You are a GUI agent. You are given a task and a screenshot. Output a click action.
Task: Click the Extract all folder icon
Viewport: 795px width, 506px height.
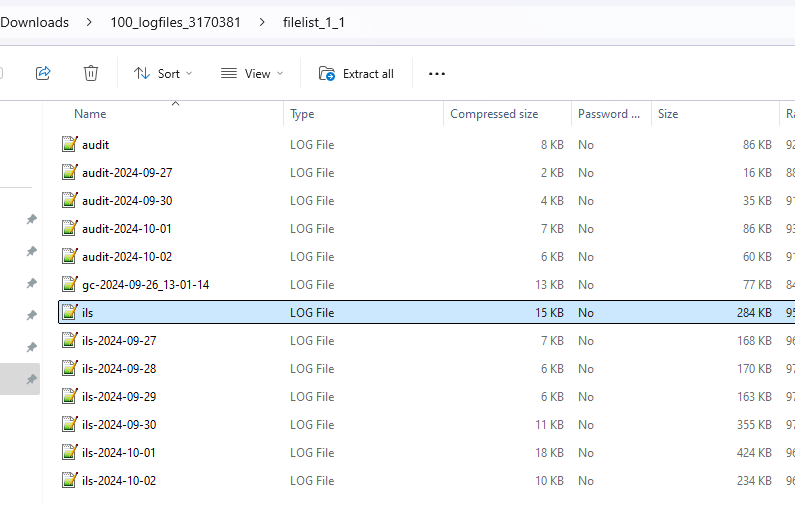point(327,73)
